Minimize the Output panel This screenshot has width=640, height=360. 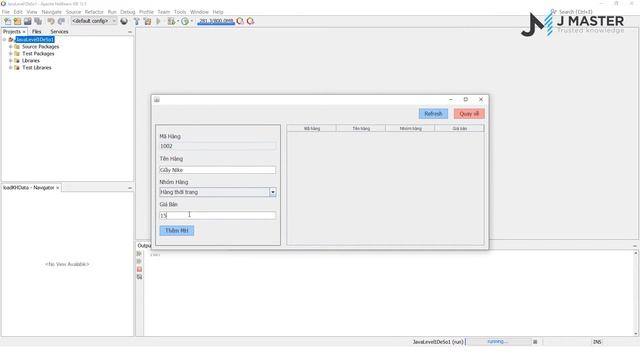coord(635,246)
